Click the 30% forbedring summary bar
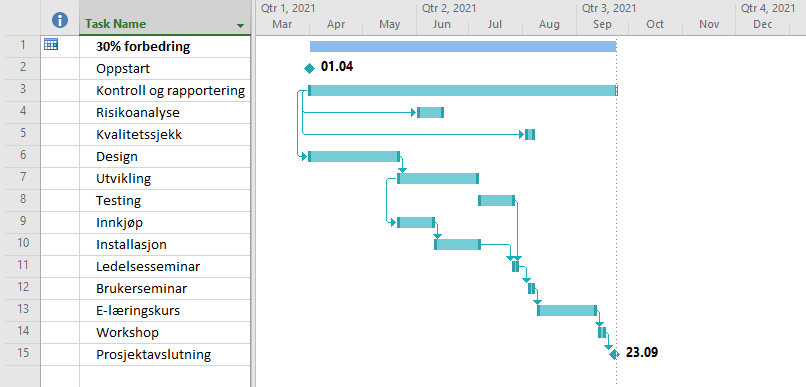Image resolution: width=806 pixels, height=387 pixels. [463, 47]
